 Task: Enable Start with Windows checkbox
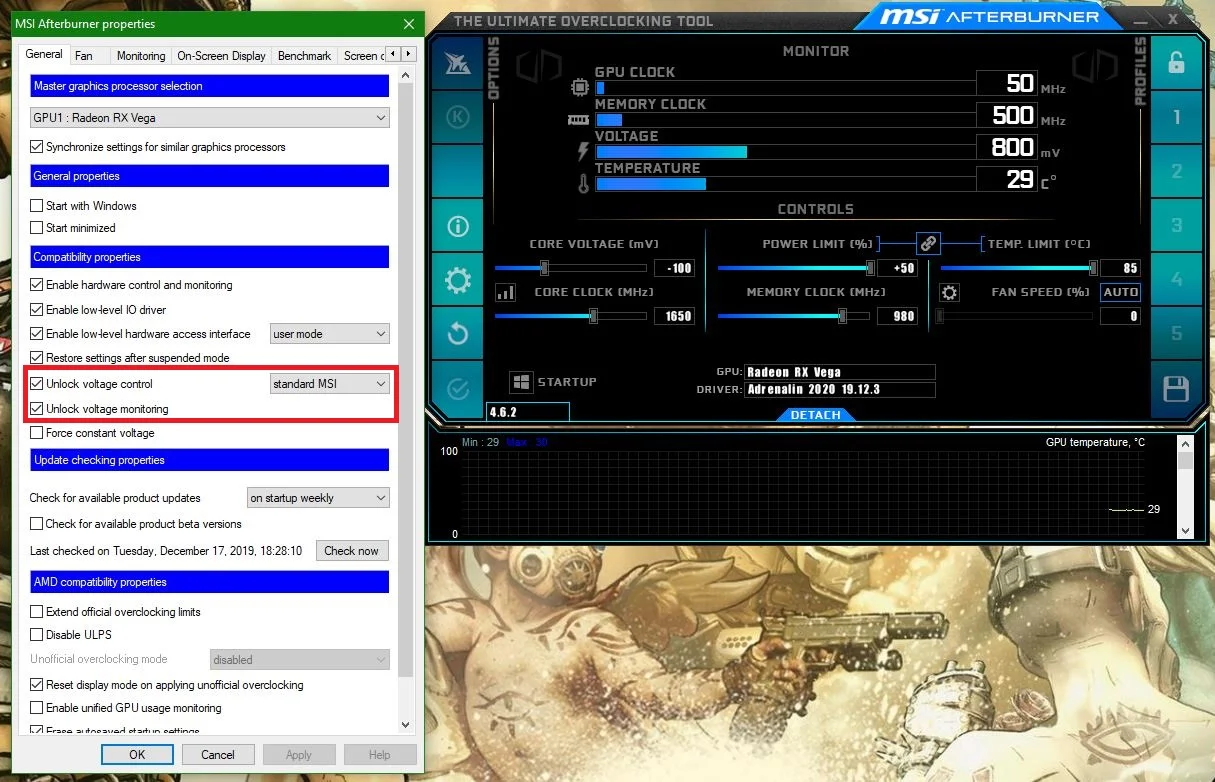(37, 206)
